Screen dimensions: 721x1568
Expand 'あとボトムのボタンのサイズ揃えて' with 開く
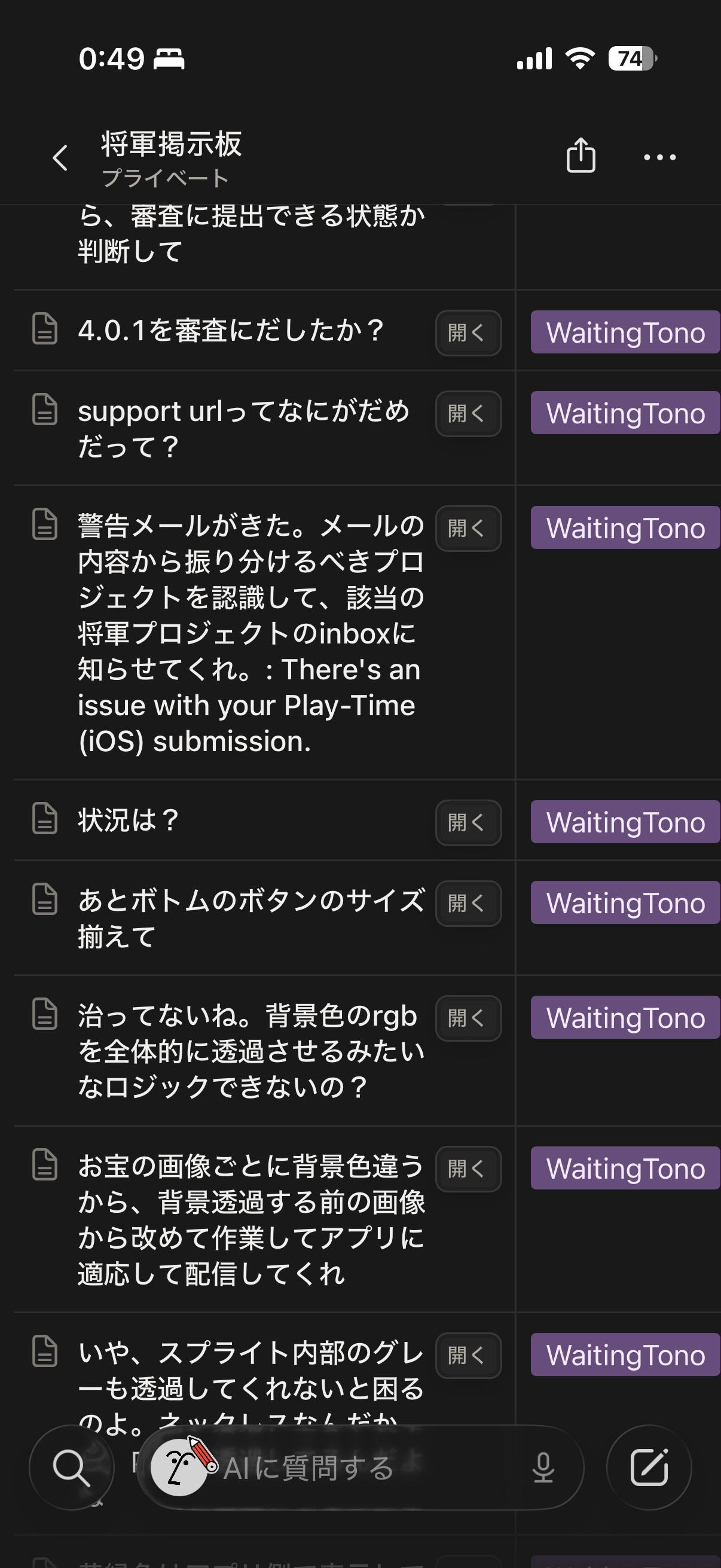468,903
